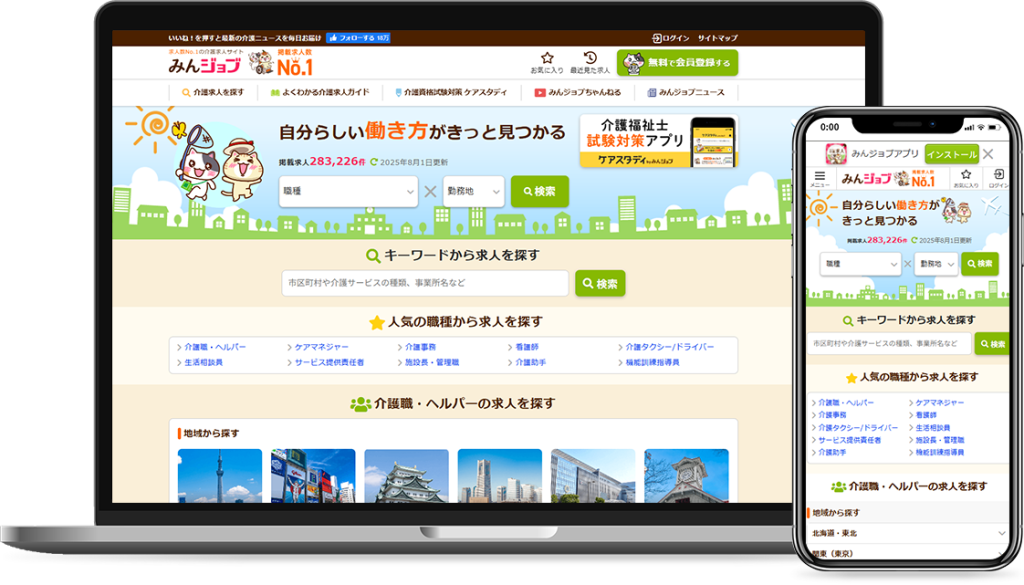The height and width of the screenshot is (585, 1024).
Task: Expand 北海道・東北 region on phone
Action: (x=908, y=533)
